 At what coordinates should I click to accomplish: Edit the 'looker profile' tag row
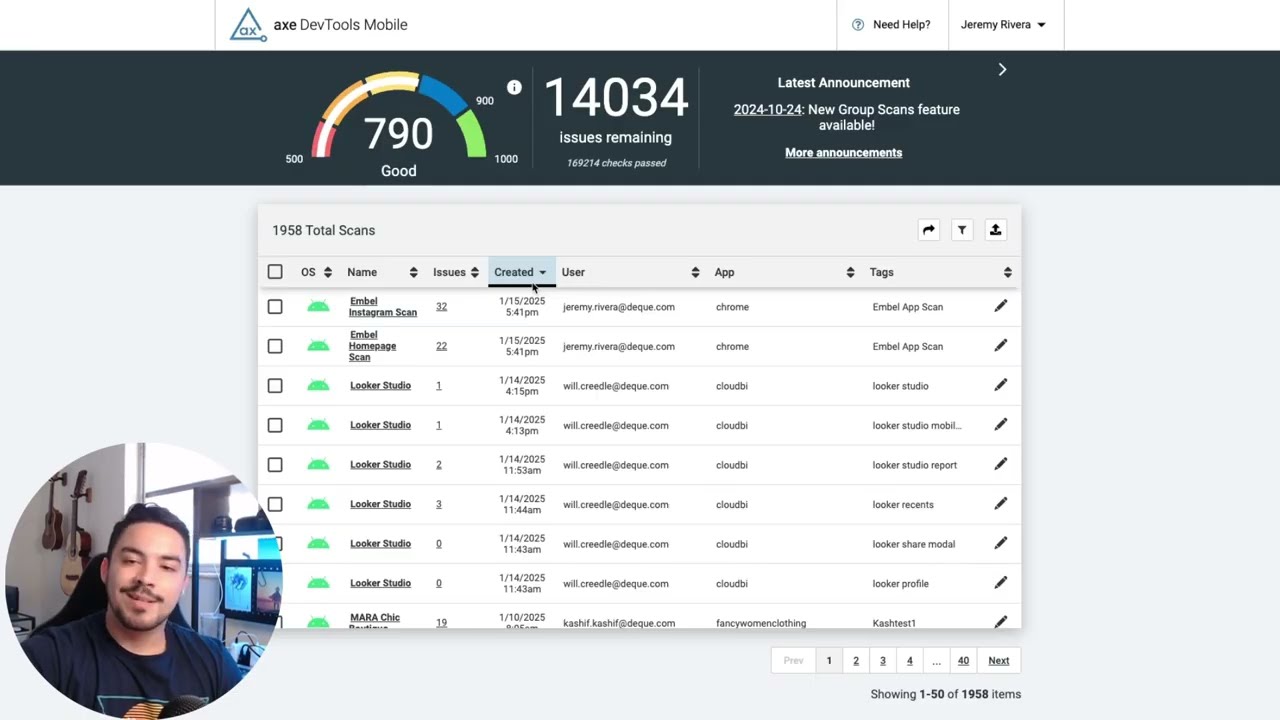[x=1000, y=583]
